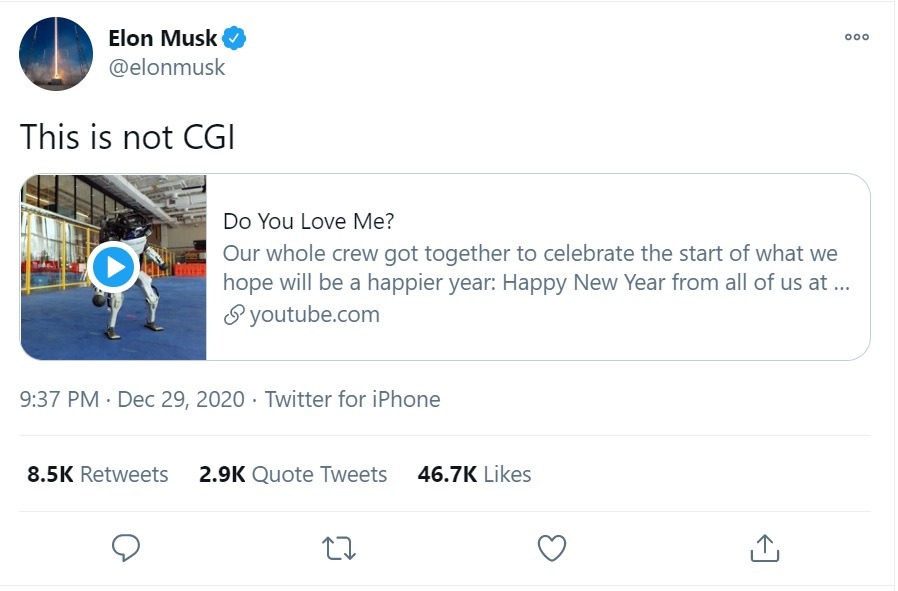Open the Do You Love Me? title
The height and width of the screenshot is (591, 898).
(x=308, y=221)
